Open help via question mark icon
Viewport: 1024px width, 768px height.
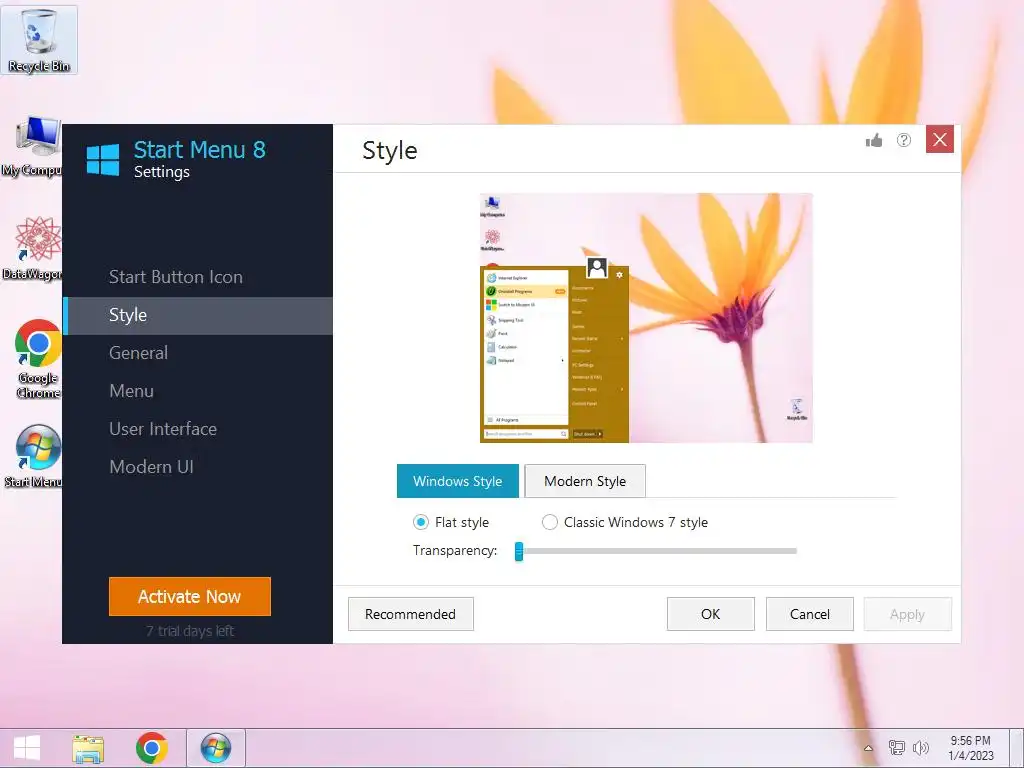point(904,140)
